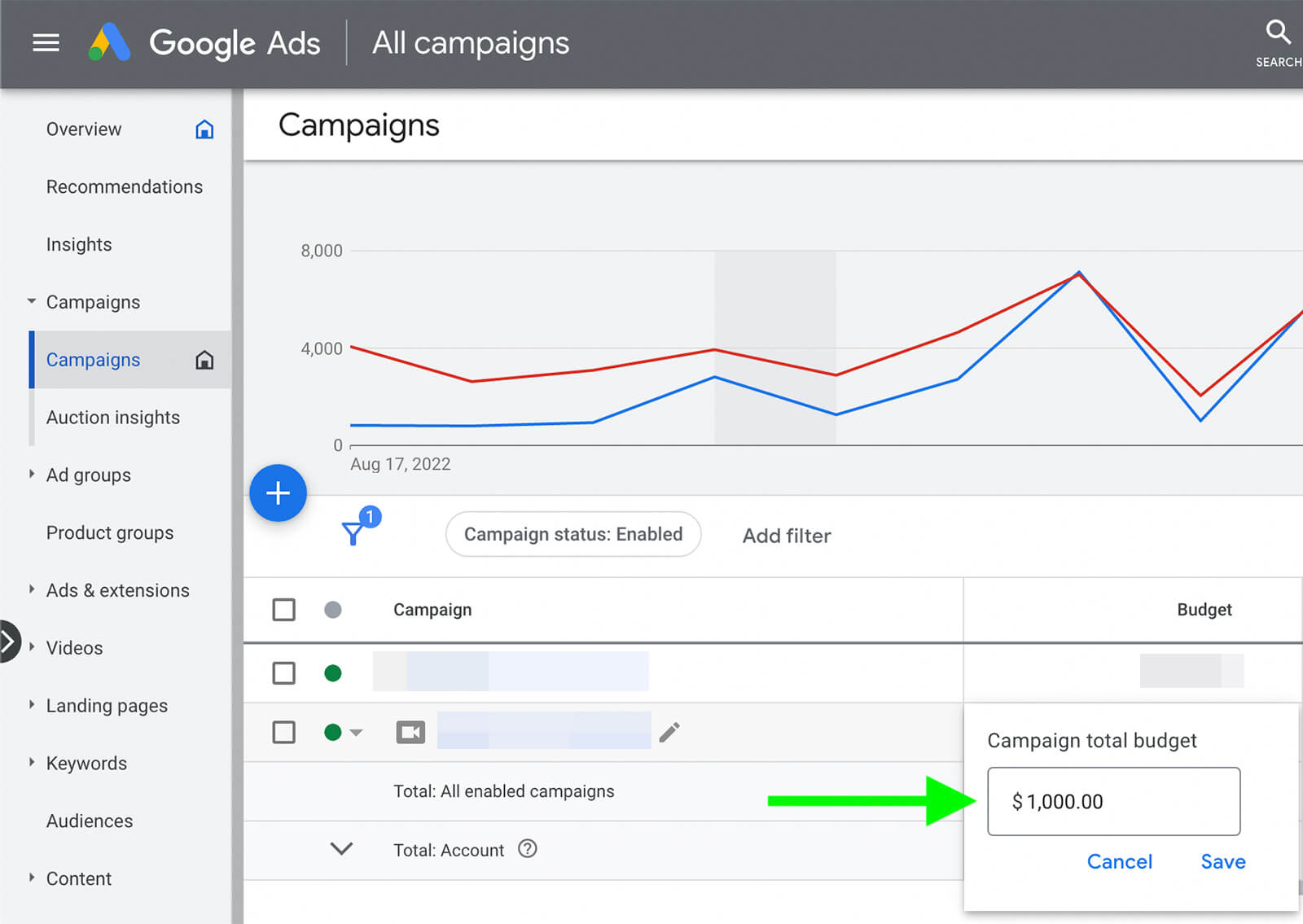
Task: Open Product groups
Action: (110, 533)
